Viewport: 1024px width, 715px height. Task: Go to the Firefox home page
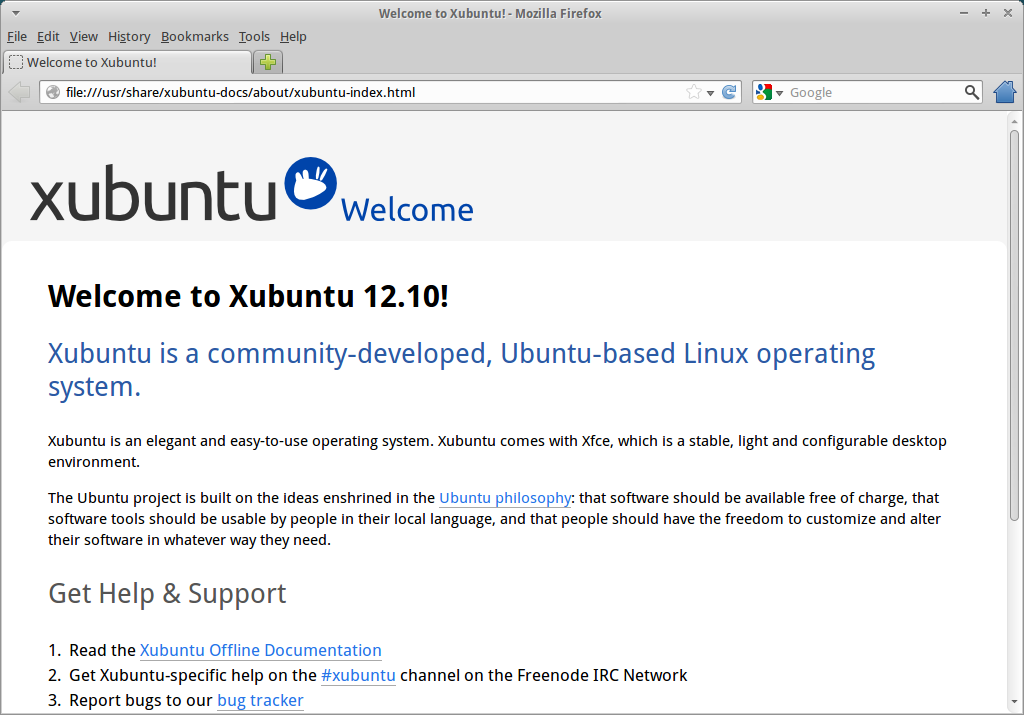pos(1005,92)
